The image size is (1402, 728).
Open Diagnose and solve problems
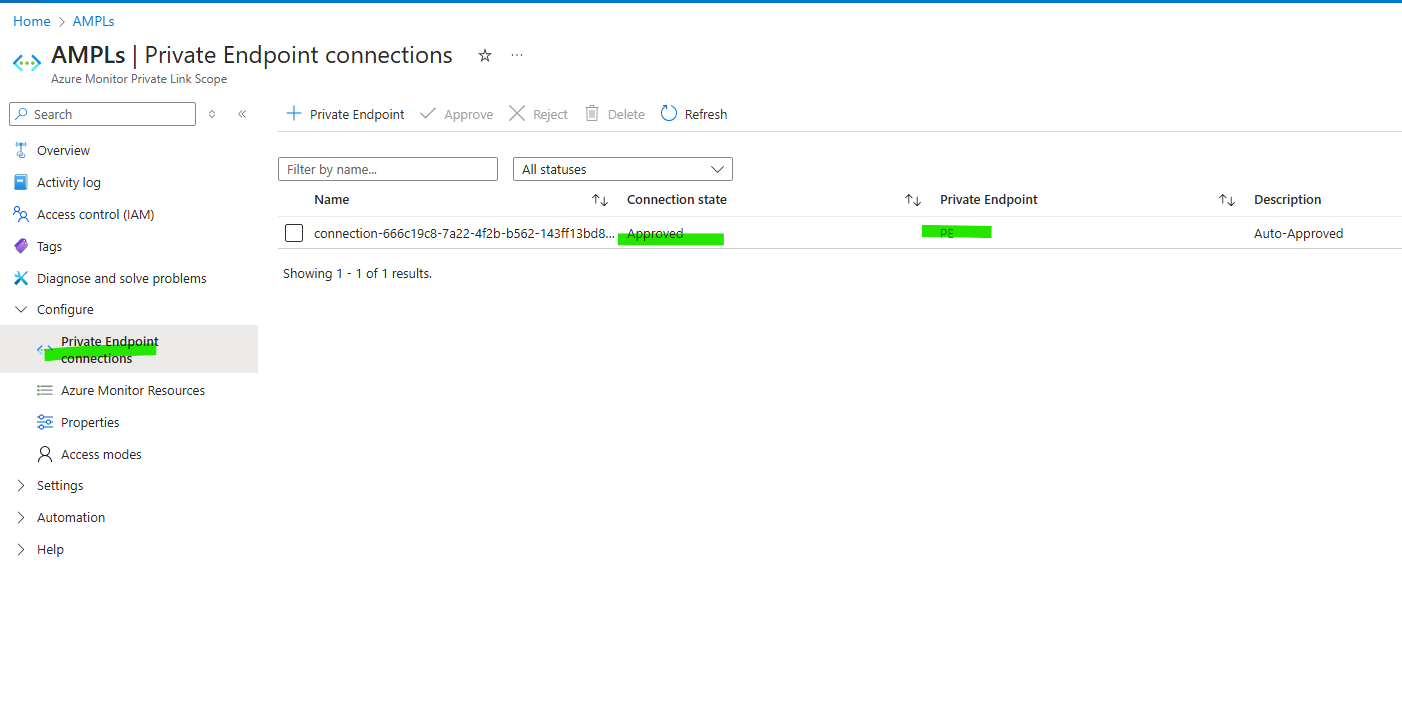[x=121, y=278]
